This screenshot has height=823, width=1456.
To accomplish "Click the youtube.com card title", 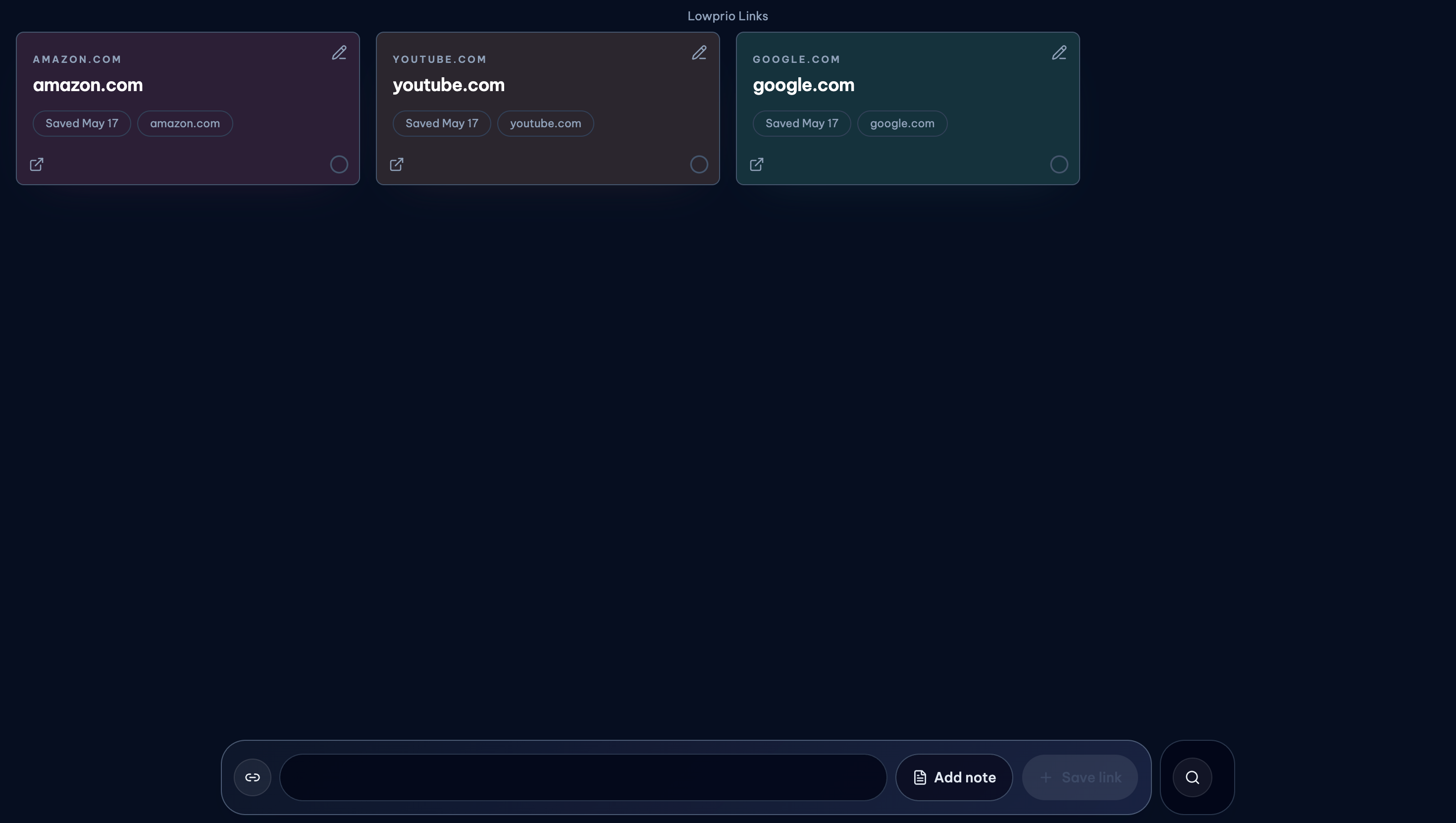I will (449, 85).
